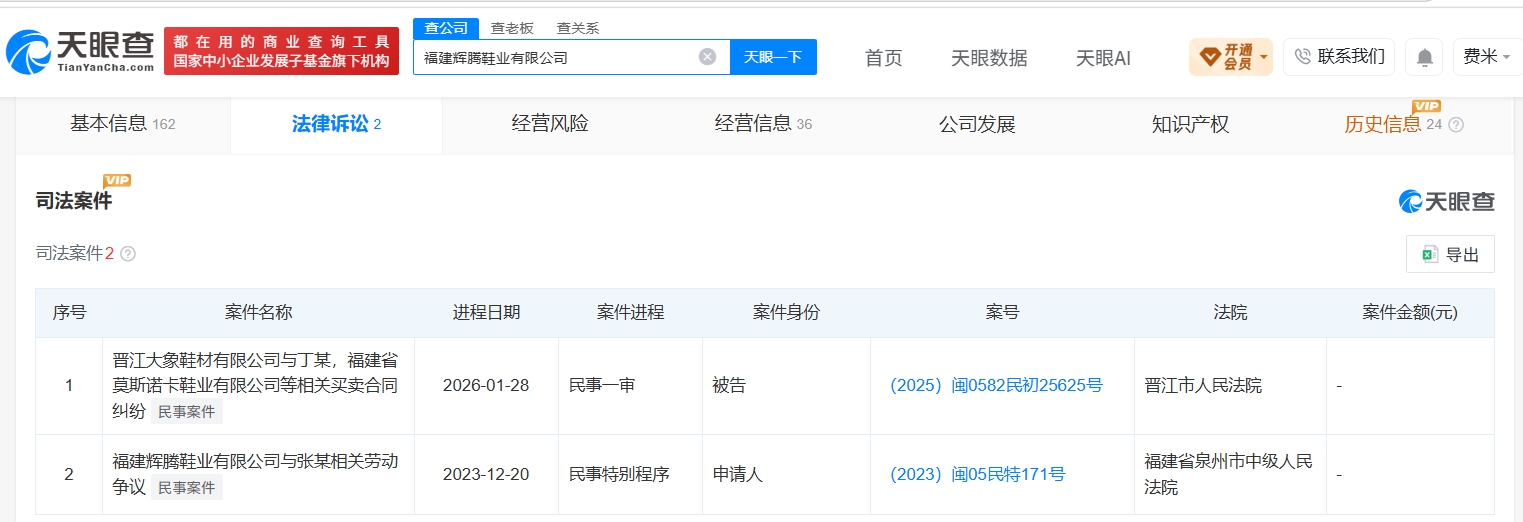
Task: Go to 天眼数据 in top navigation
Action: (x=989, y=58)
